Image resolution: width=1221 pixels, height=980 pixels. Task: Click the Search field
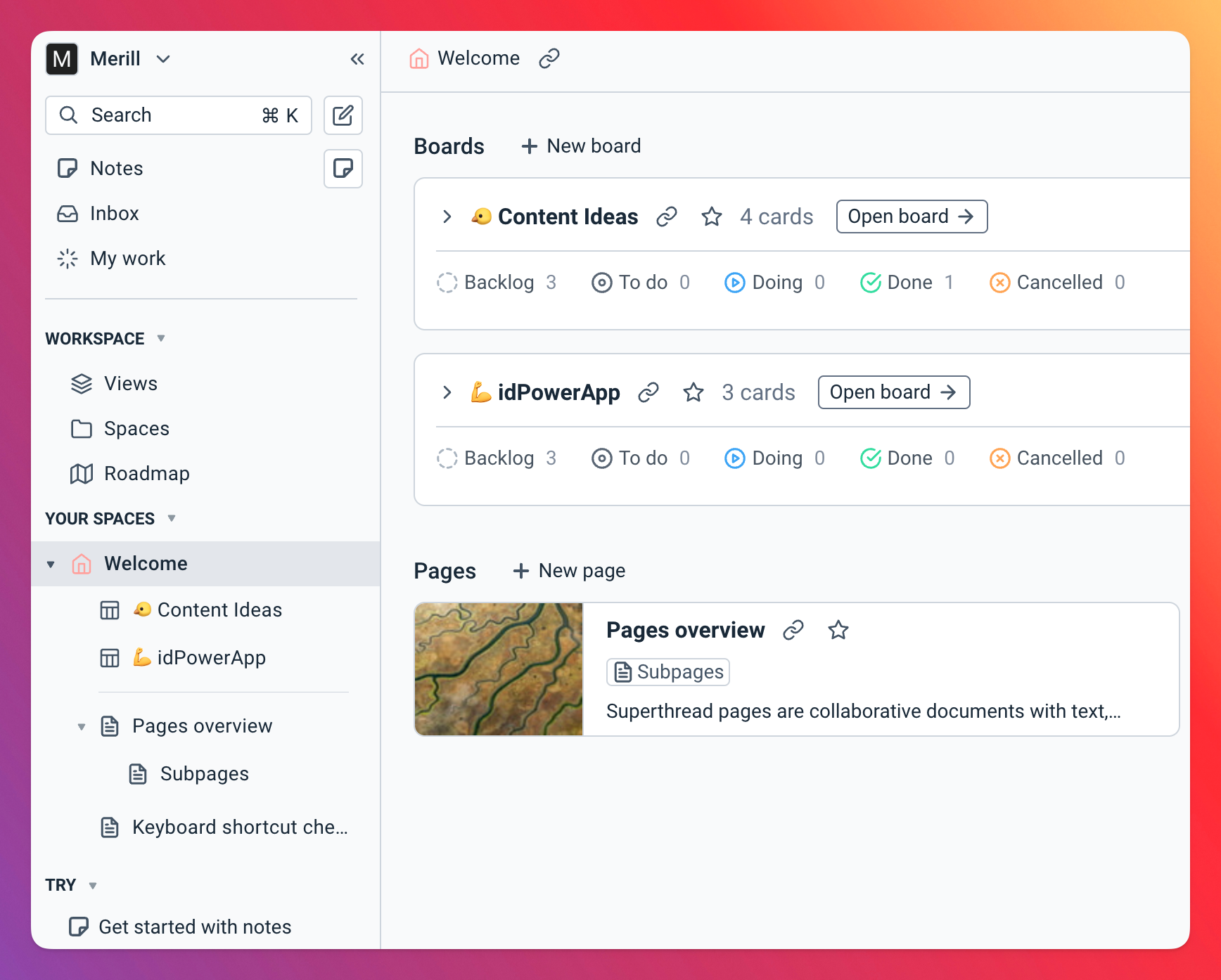point(178,115)
